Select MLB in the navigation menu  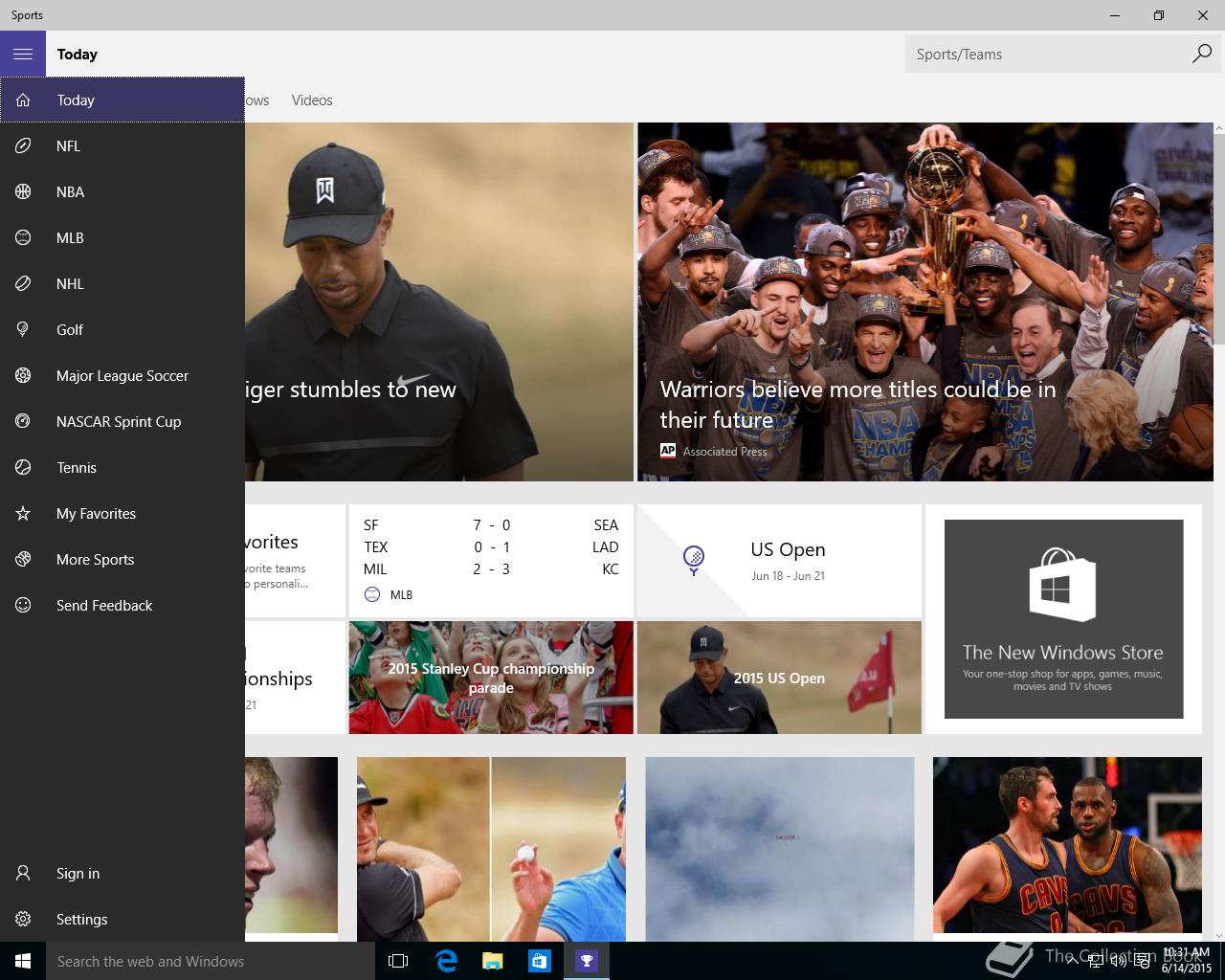click(122, 237)
